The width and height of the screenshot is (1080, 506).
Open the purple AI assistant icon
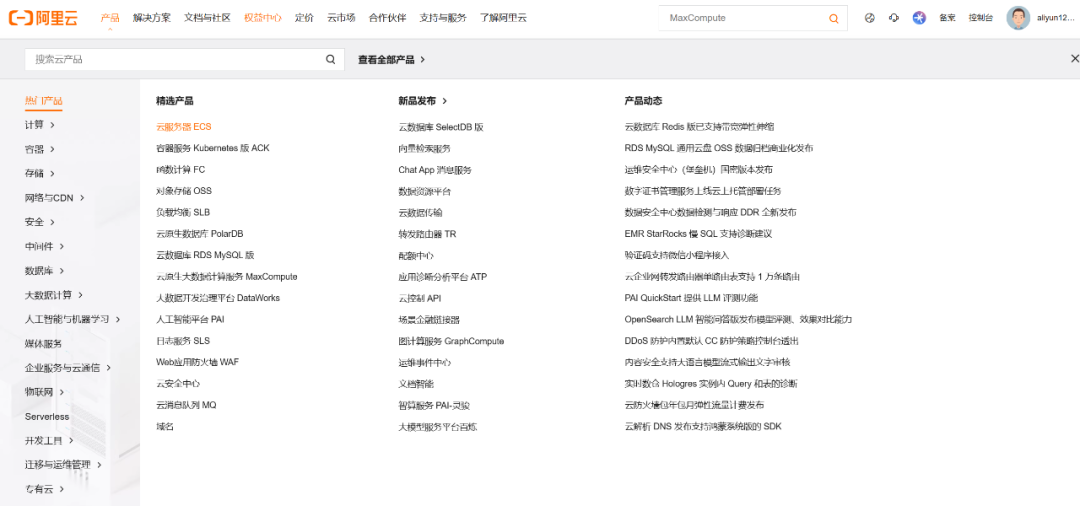[920, 18]
